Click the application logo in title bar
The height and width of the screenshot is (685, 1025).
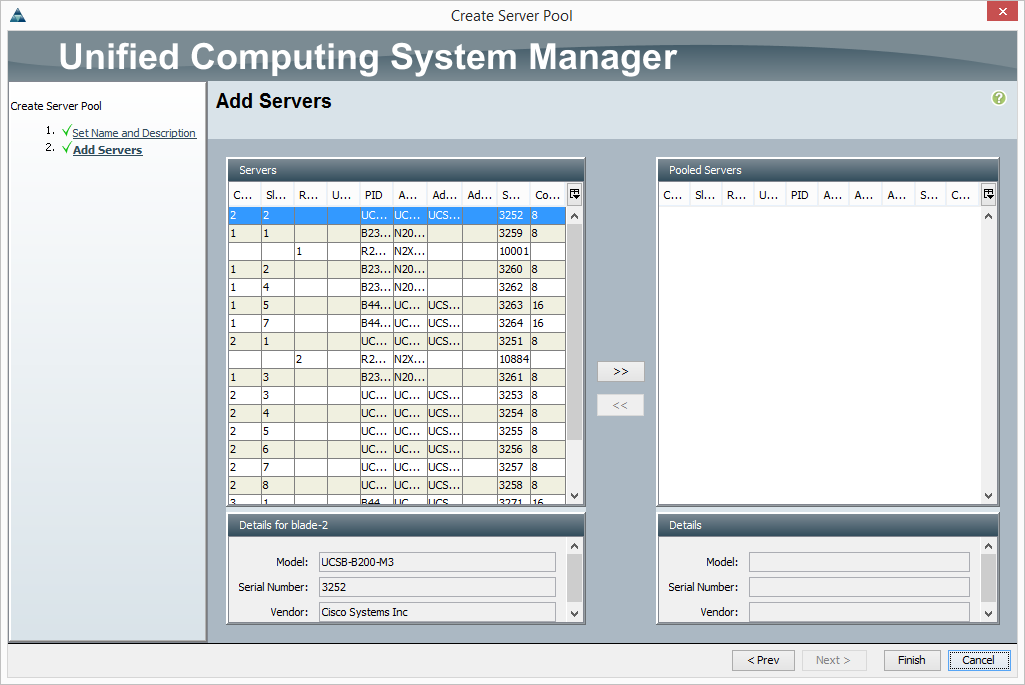point(18,15)
